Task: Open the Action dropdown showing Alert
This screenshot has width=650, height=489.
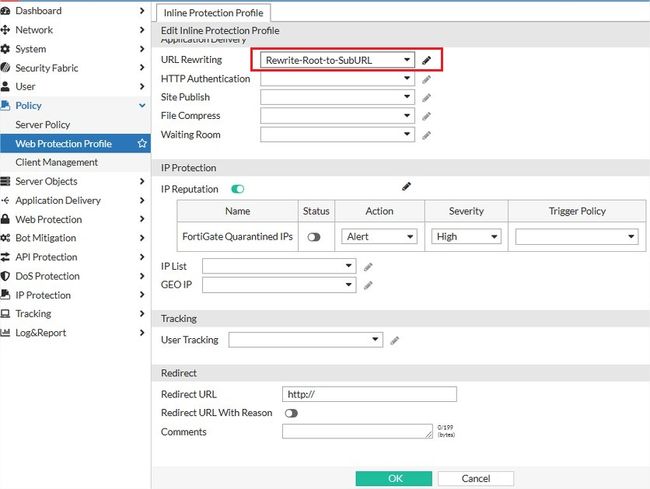Action: (379, 237)
